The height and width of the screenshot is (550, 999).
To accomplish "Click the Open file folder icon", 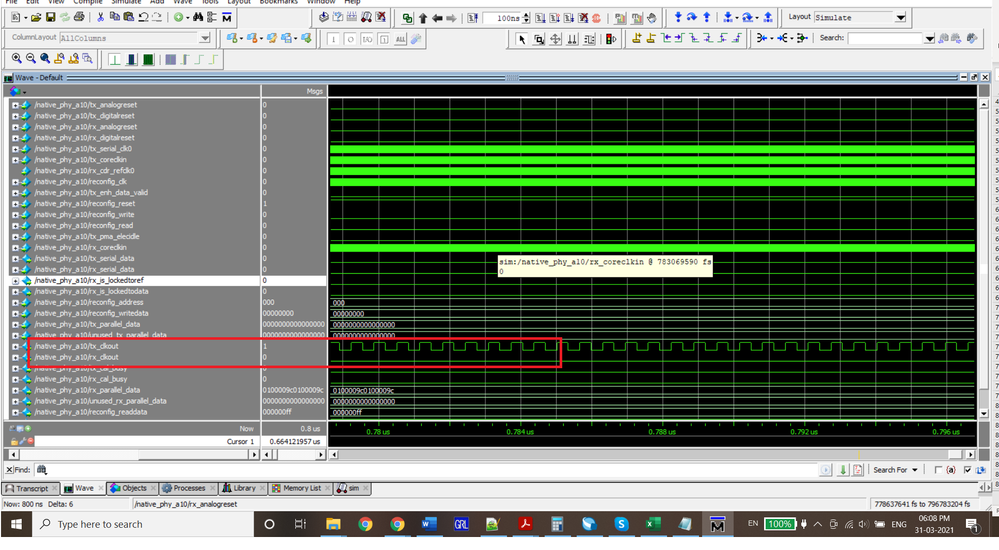I will [36, 18].
